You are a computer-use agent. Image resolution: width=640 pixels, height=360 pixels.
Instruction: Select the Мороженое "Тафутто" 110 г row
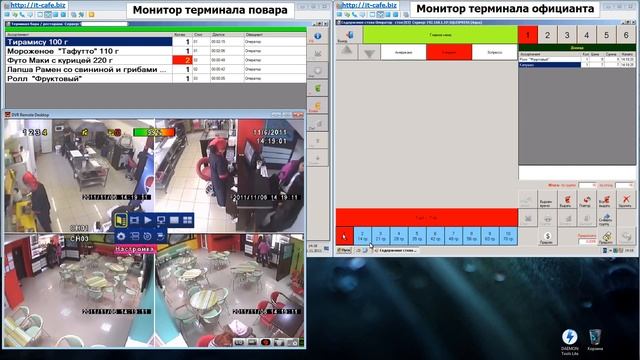(x=156, y=51)
